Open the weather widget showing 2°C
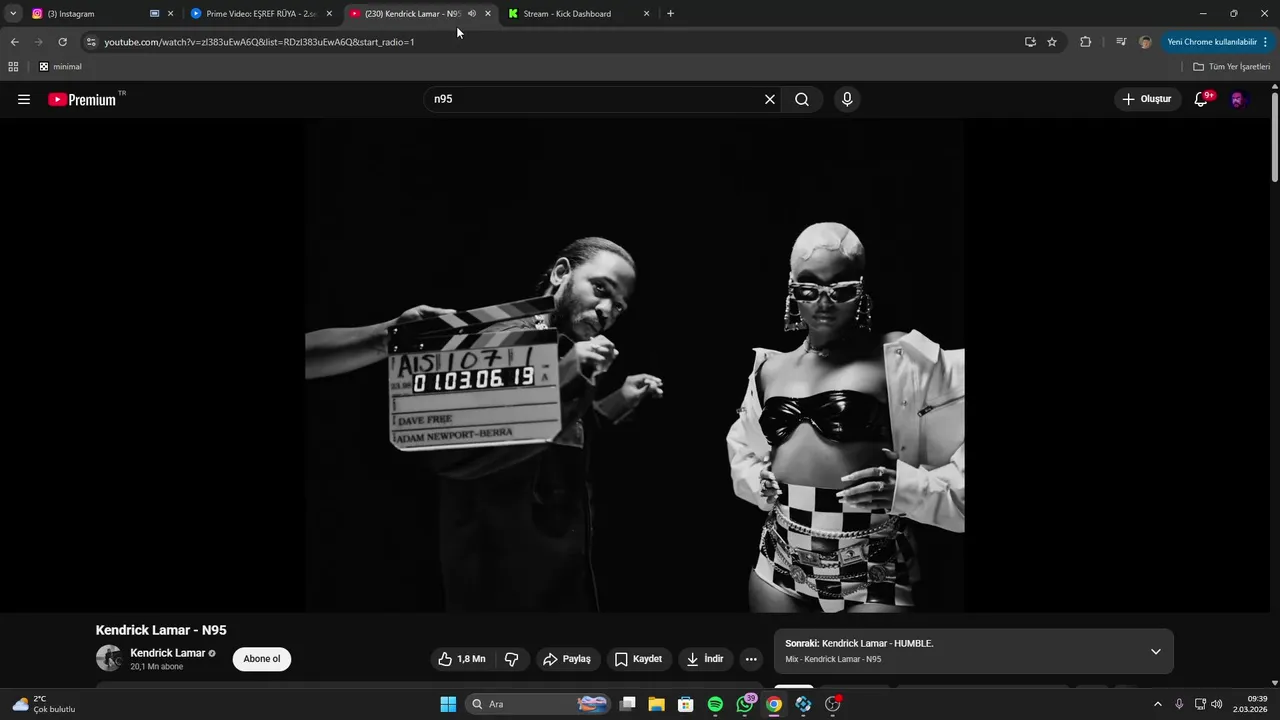 point(44,704)
